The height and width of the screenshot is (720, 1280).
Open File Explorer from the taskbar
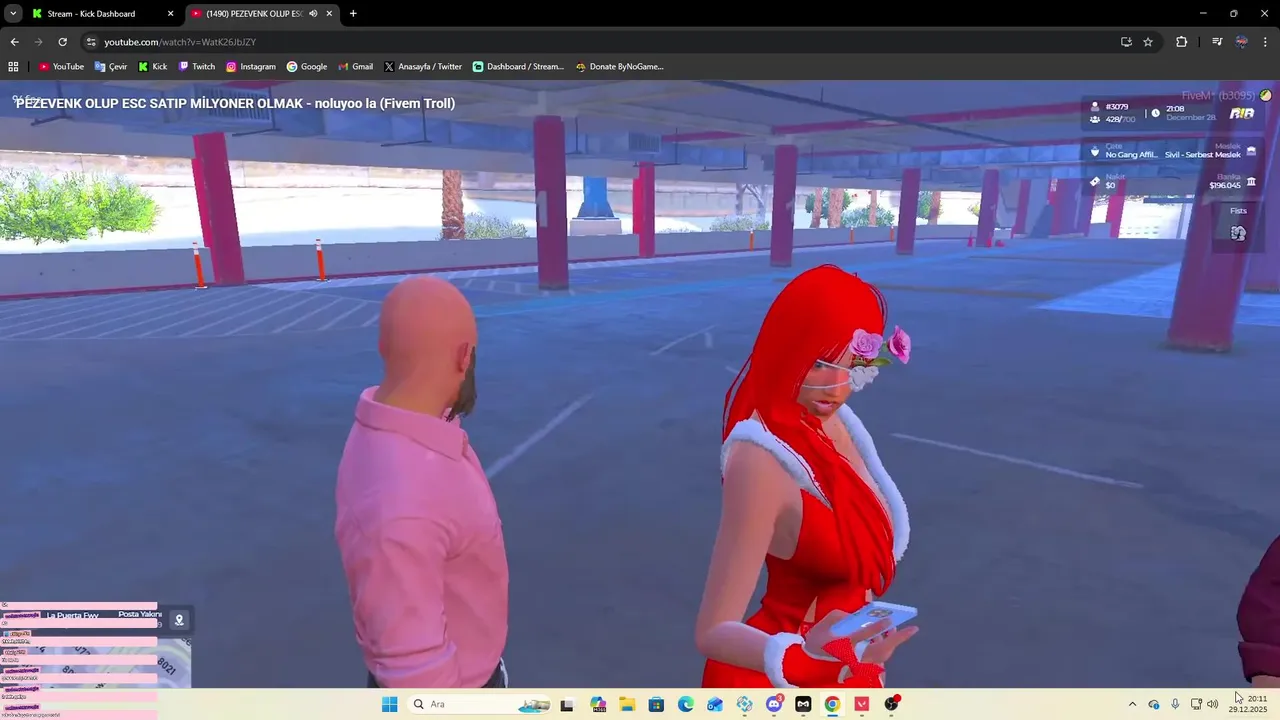click(627, 704)
